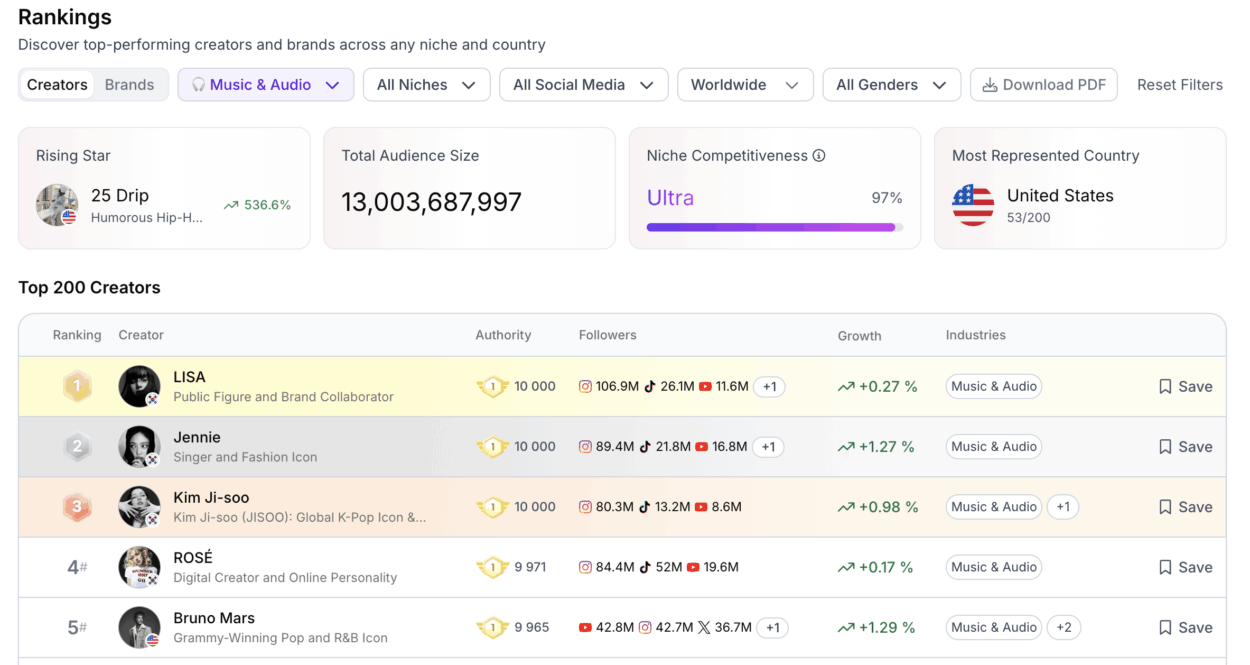Click the bookmark icon in LISA's row
Image resolution: width=1250 pixels, height=665 pixels.
pyautogui.click(x=1165, y=387)
